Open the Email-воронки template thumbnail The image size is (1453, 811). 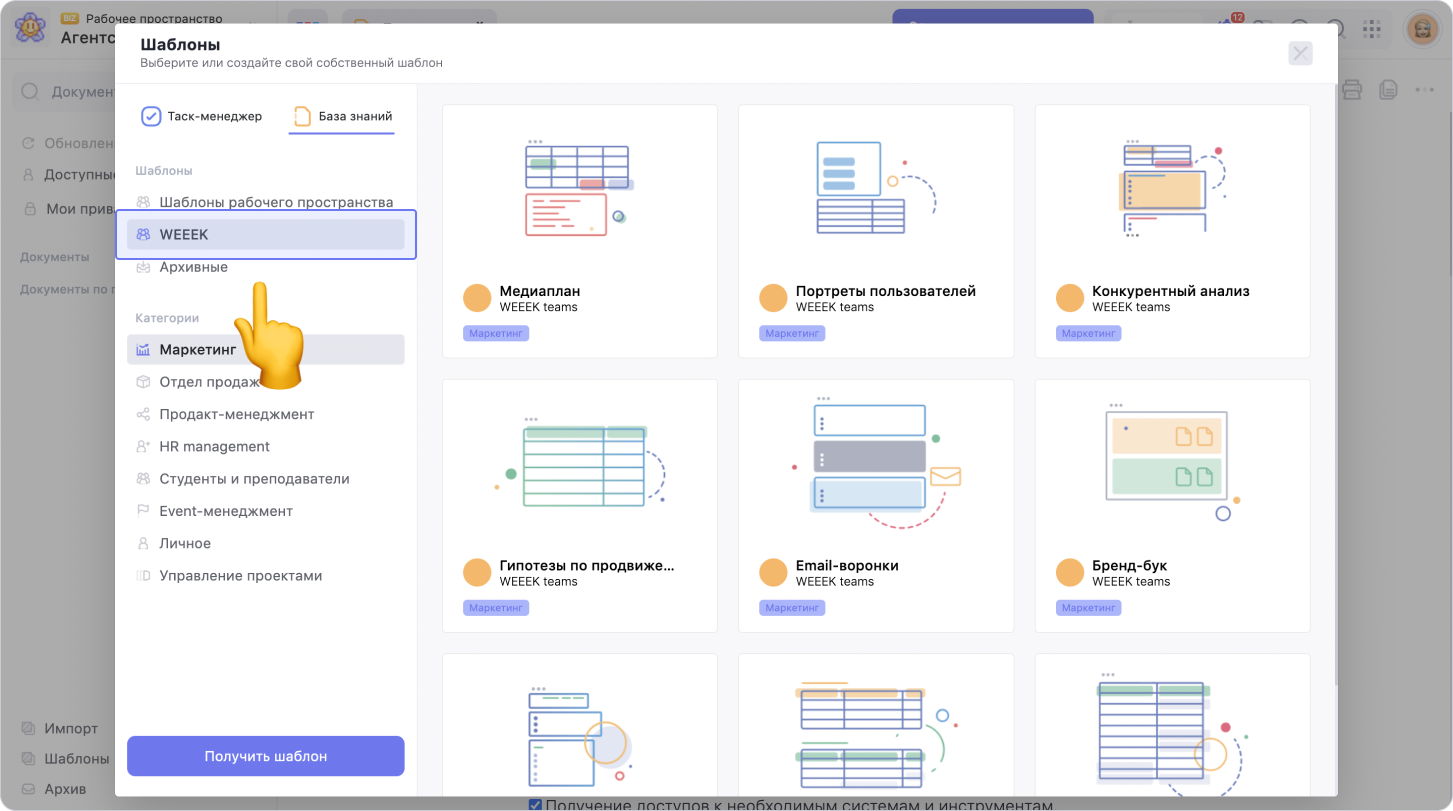point(875,462)
